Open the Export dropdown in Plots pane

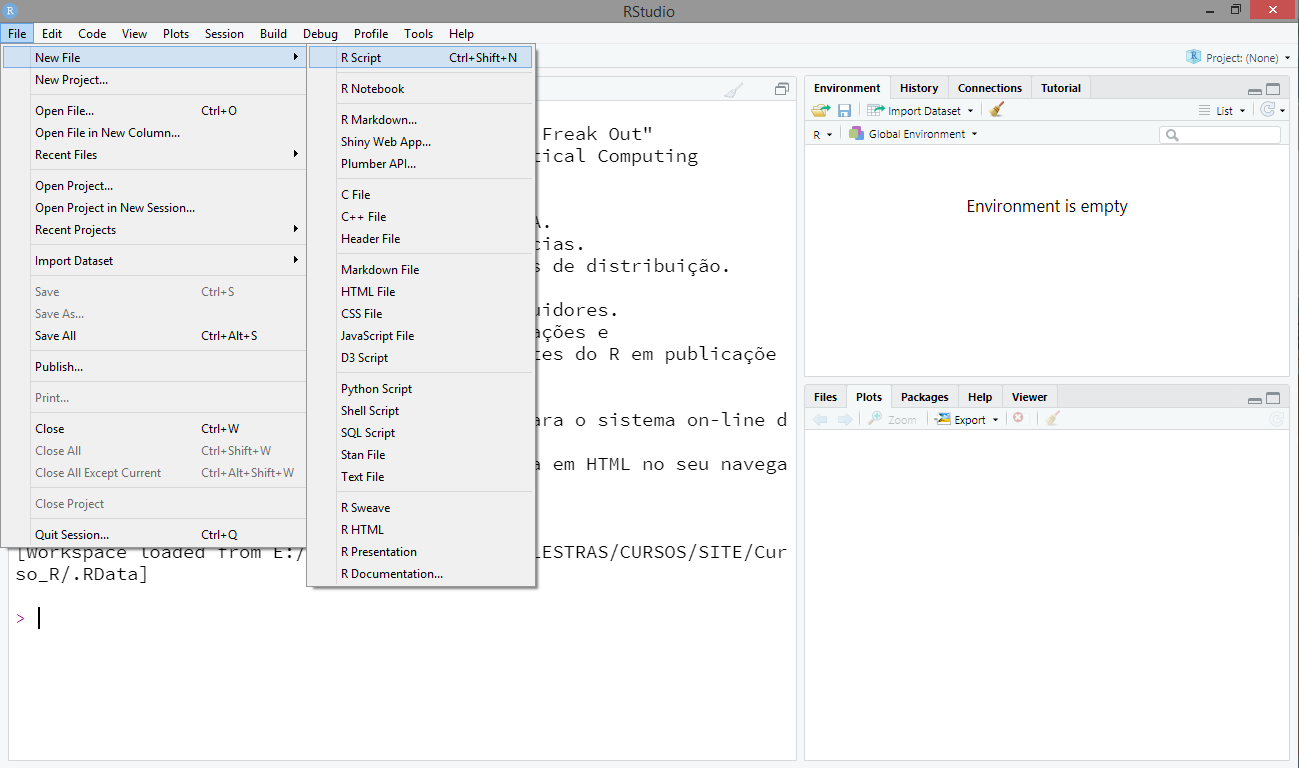tap(967, 420)
